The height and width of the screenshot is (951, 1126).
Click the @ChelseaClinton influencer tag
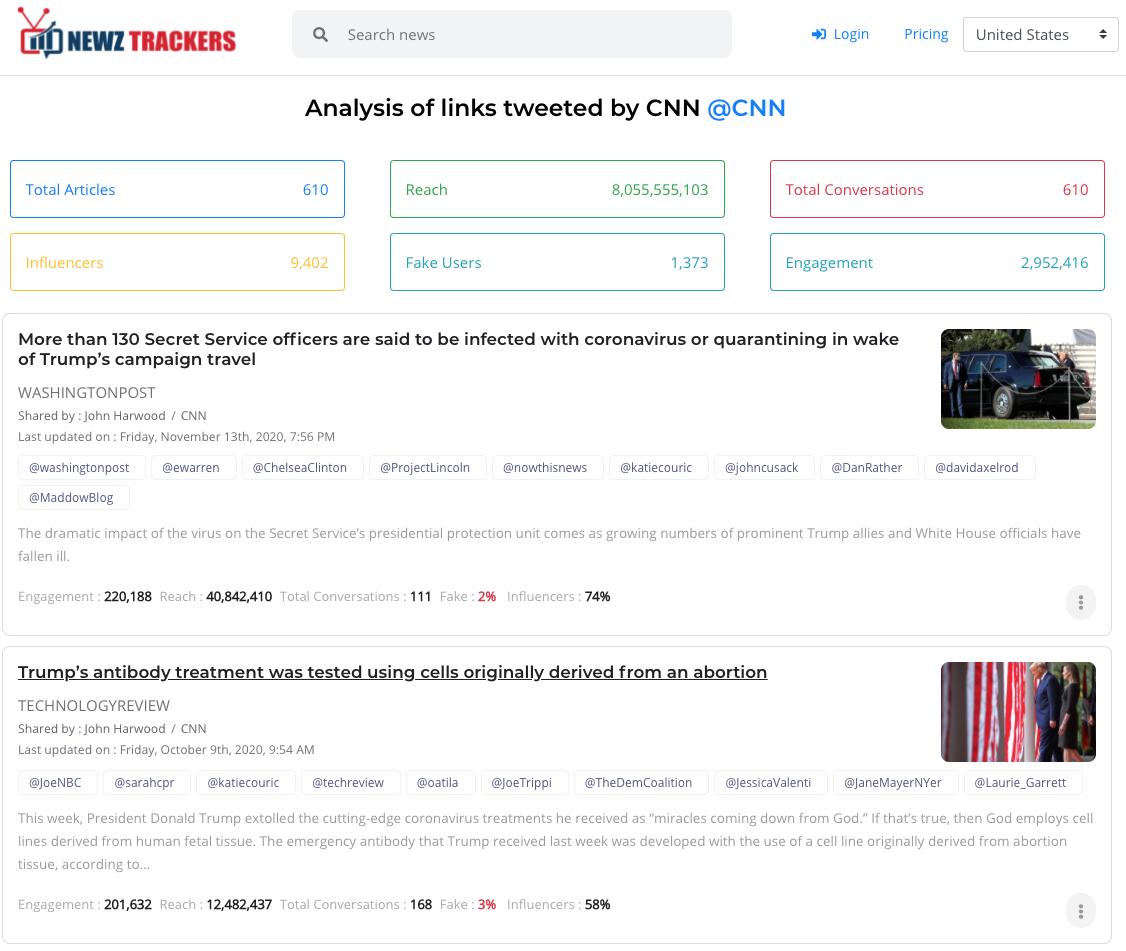click(x=300, y=468)
